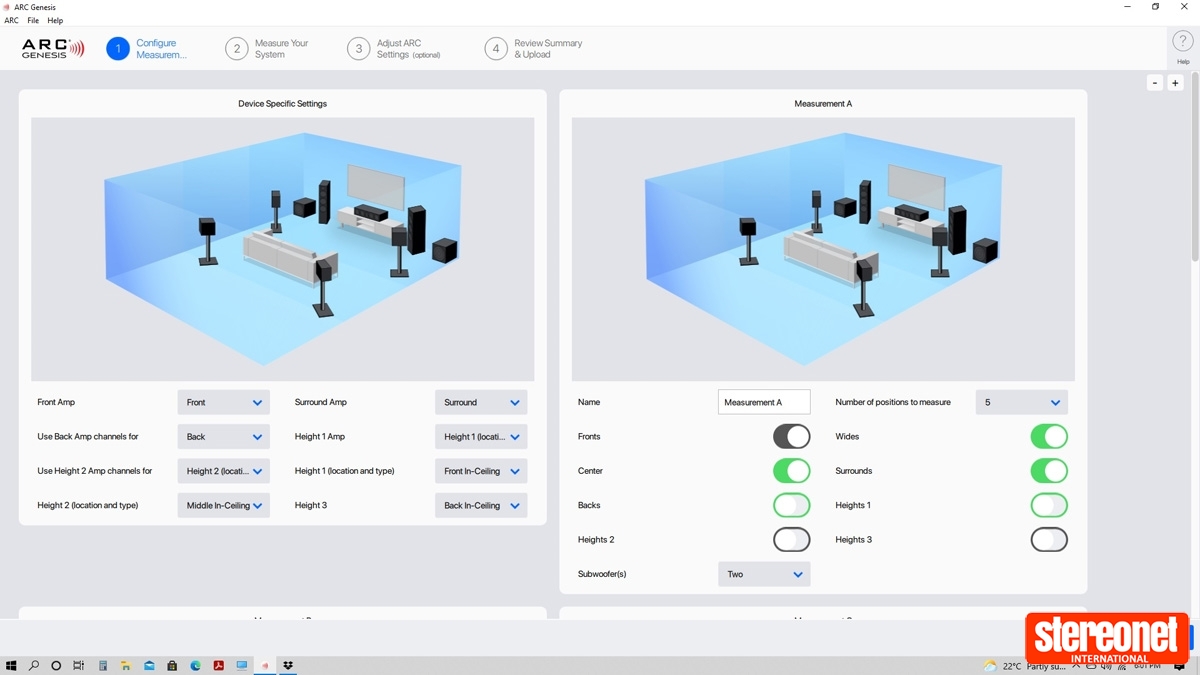Image resolution: width=1200 pixels, height=675 pixels.
Task: Open Number of positions to measure dropdown
Action: tap(1021, 403)
